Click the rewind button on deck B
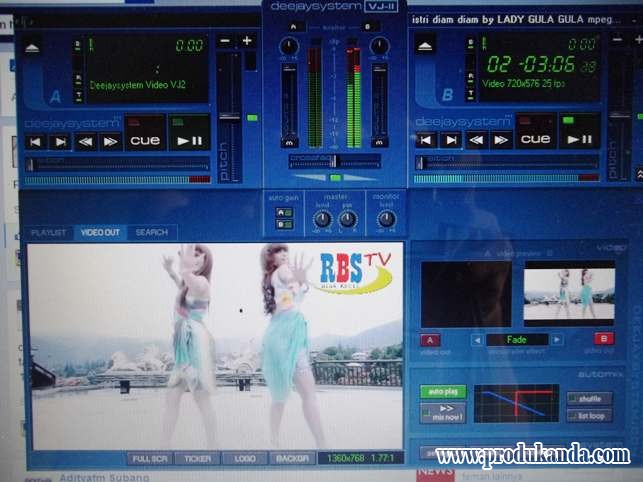 tap(475, 140)
